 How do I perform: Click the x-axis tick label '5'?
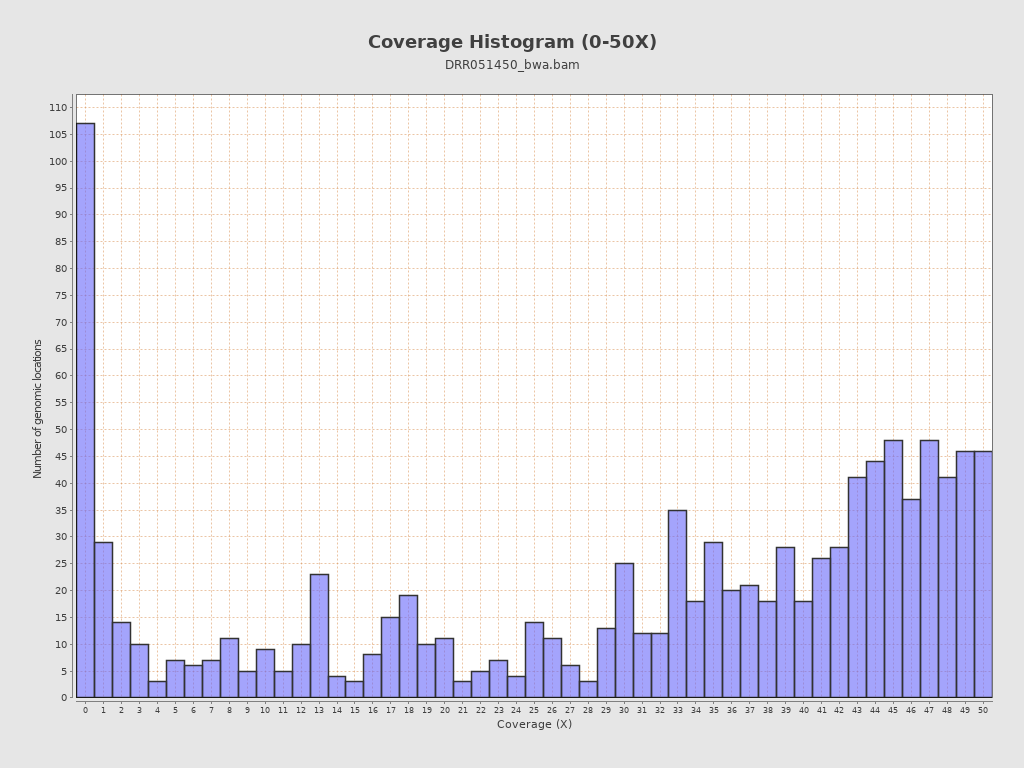point(175,711)
